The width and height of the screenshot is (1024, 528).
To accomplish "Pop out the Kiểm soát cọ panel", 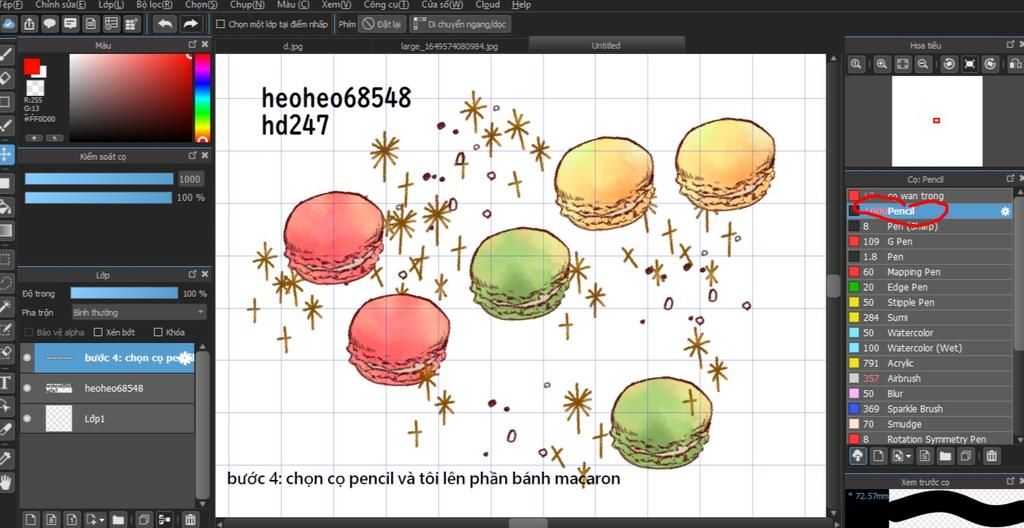I will pyautogui.click(x=192, y=156).
